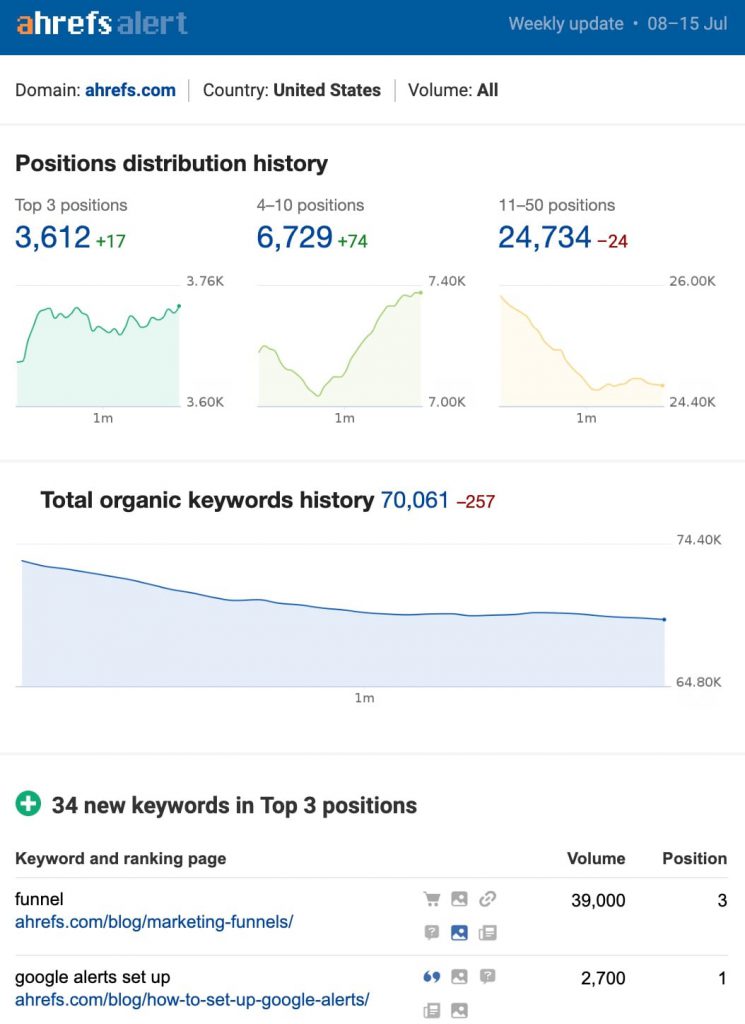The height and width of the screenshot is (1024, 745).
Task: Click position value 1 for google alerts set up
Action: click(722, 978)
